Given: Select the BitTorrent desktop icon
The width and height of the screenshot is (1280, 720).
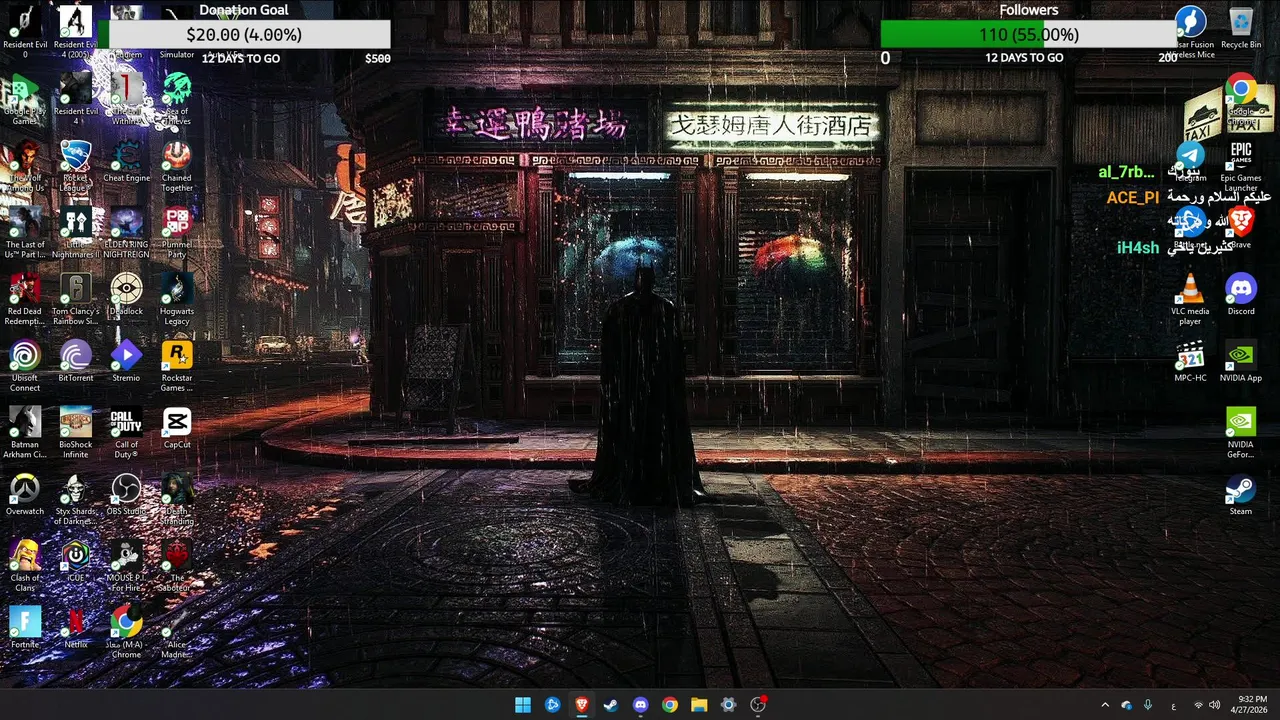Looking at the screenshot, I should click(x=75, y=361).
